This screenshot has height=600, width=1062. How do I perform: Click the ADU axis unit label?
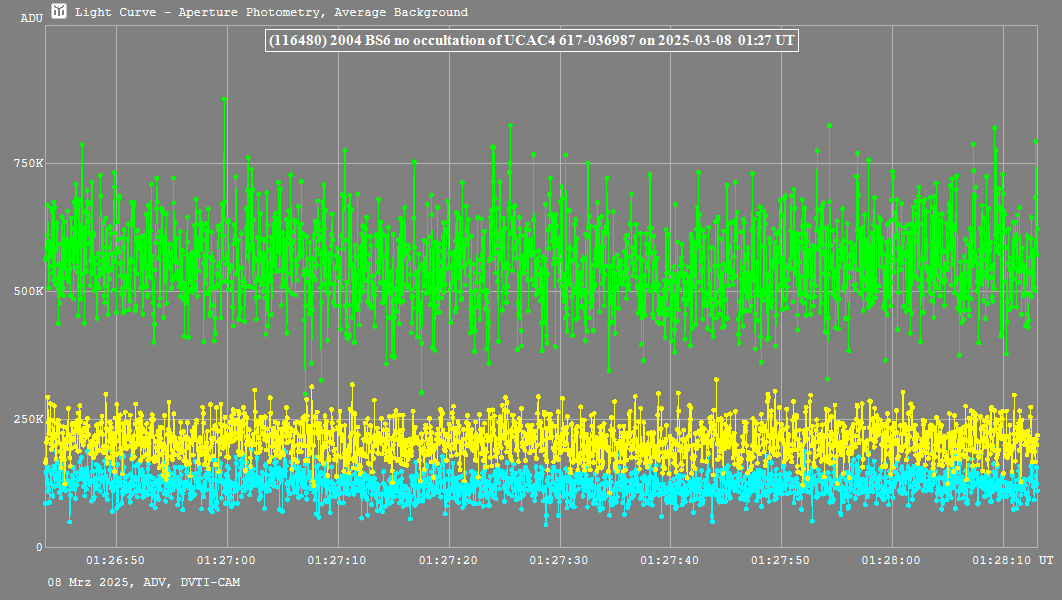31,18
